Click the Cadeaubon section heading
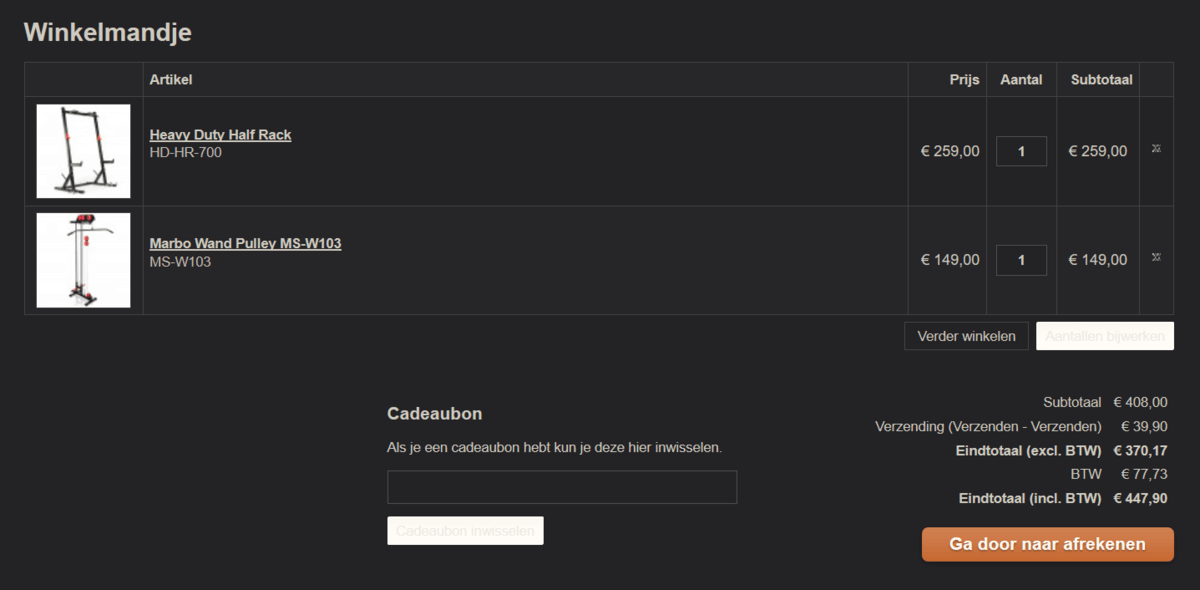 pyautogui.click(x=434, y=414)
